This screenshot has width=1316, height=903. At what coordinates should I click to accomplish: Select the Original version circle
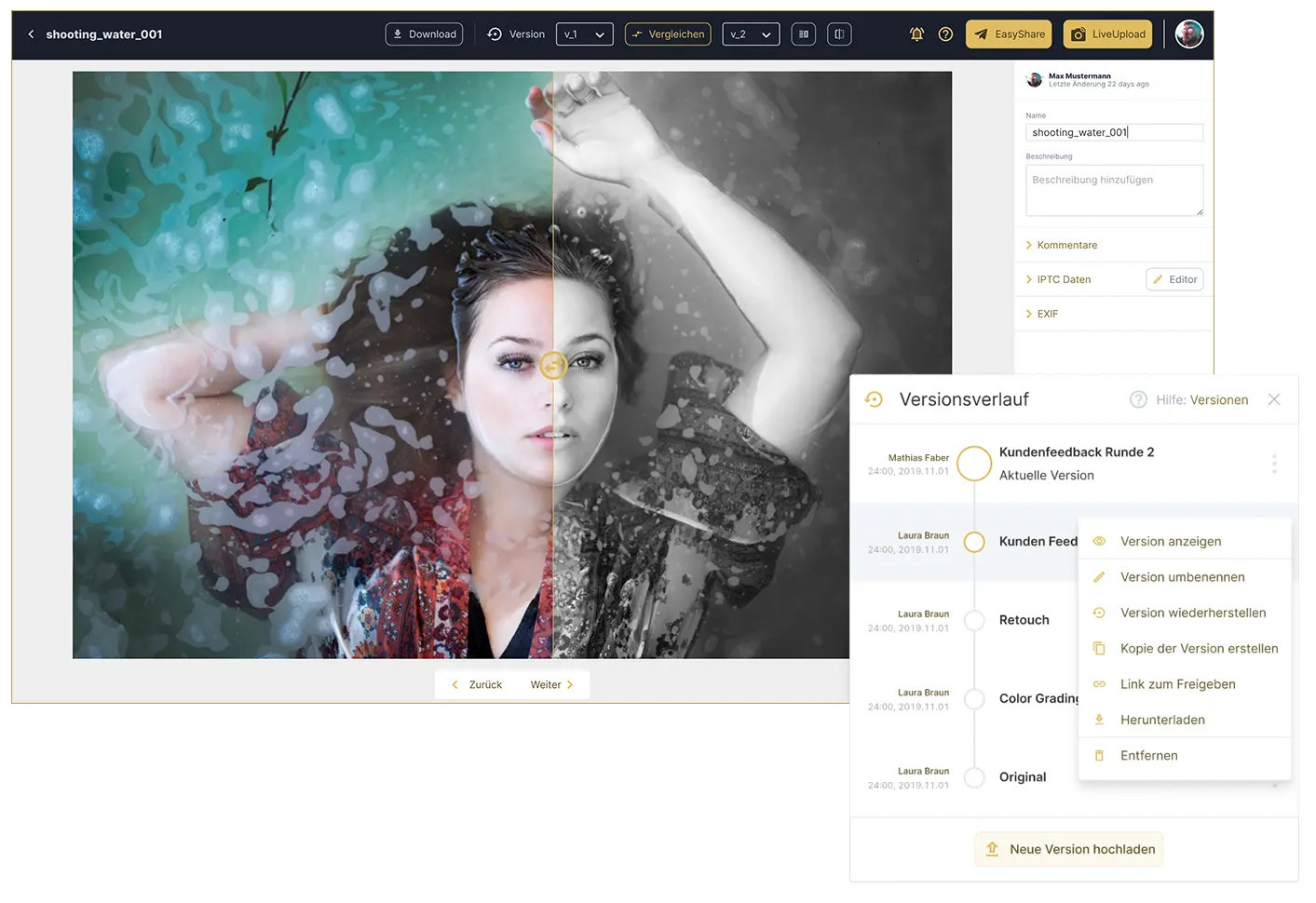974,777
